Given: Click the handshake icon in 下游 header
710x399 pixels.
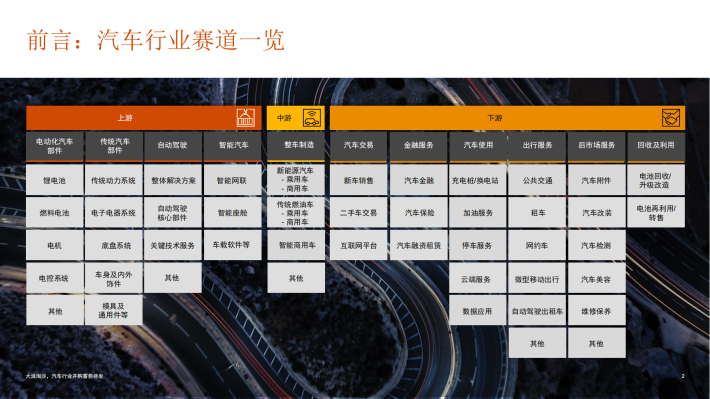Looking at the screenshot, I should click(671, 118).
